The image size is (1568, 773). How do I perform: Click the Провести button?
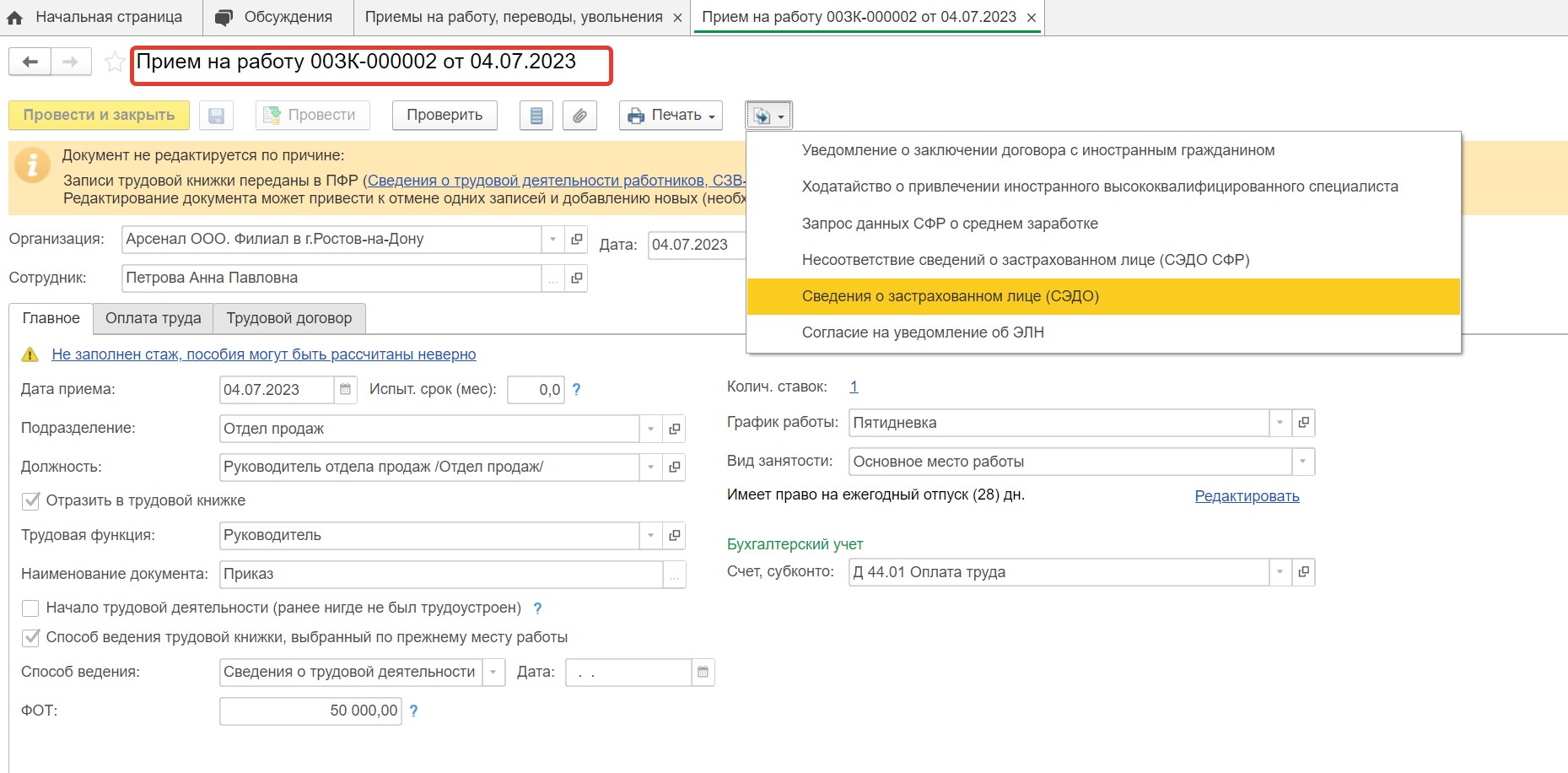pos(312,115)
